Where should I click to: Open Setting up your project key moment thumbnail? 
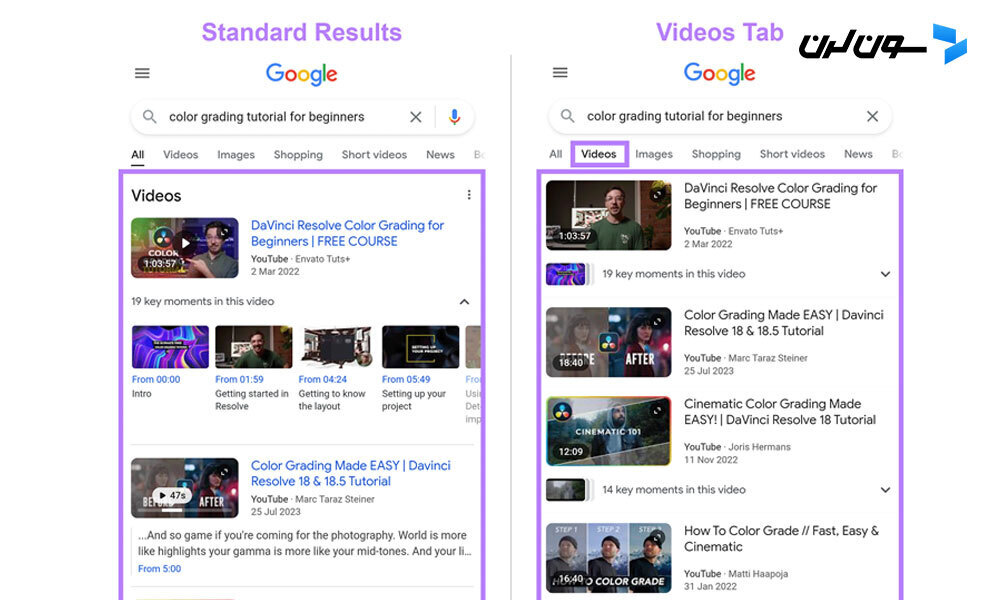pyautogui.click(x=420, y=347)
